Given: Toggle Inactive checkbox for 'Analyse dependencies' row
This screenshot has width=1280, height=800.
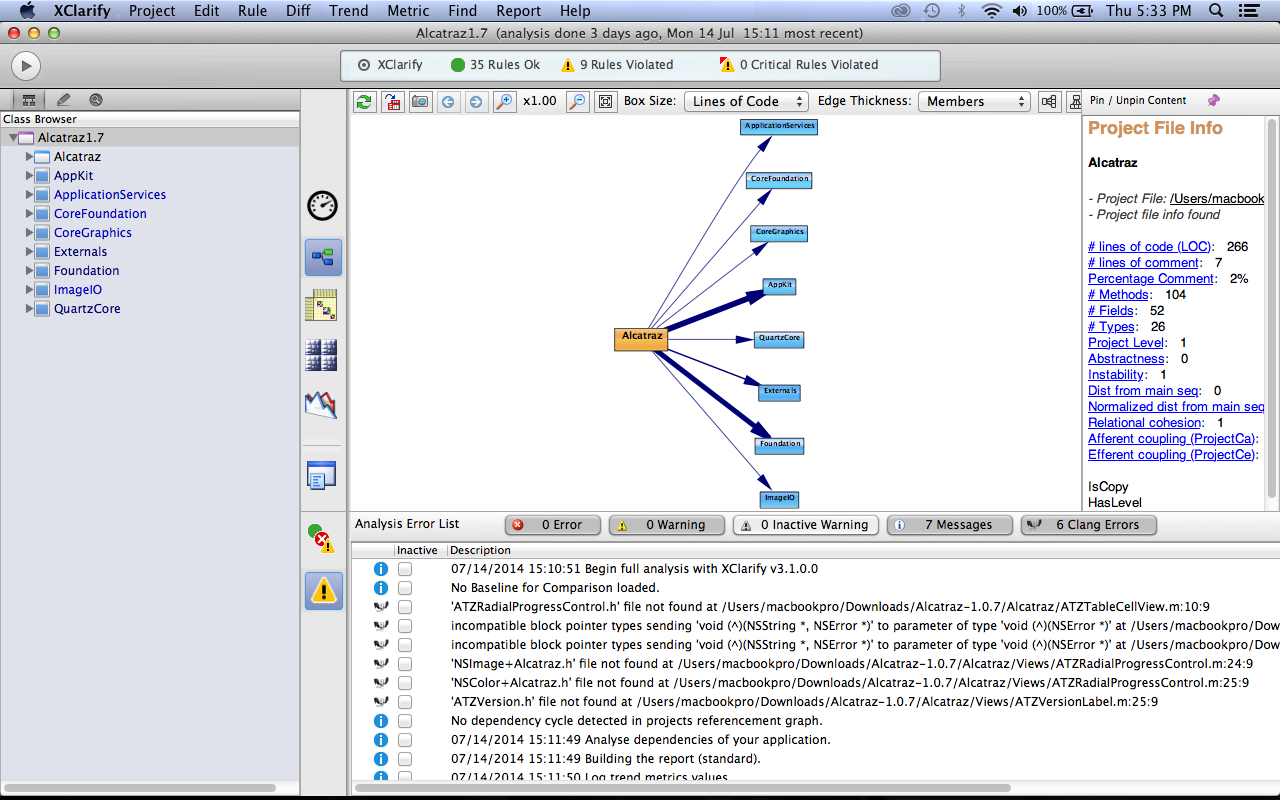Looking at the screenshot, I should (x=405, y=740).
